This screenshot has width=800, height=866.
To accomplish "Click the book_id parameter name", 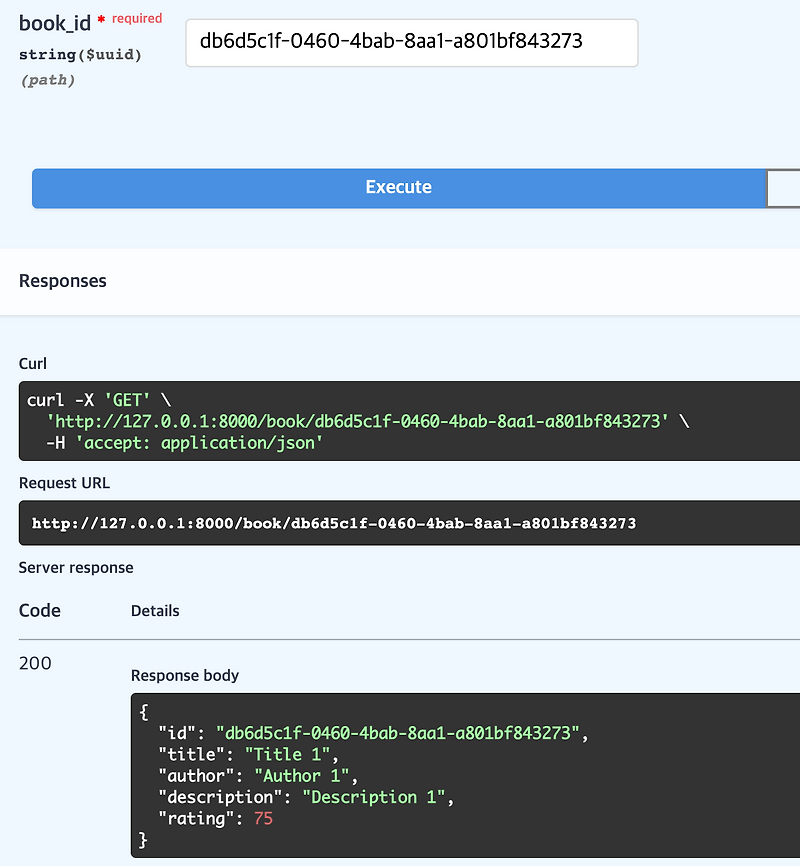I will pos(54,22).
